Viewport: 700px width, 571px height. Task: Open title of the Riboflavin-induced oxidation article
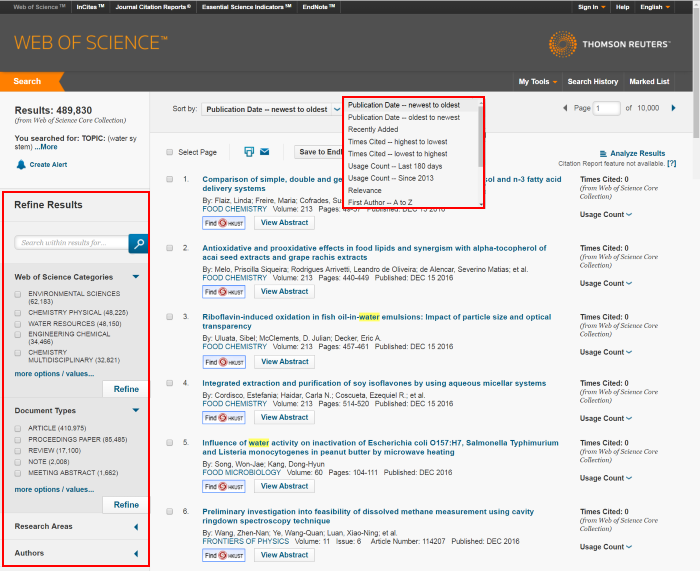(x=376, y=321)
